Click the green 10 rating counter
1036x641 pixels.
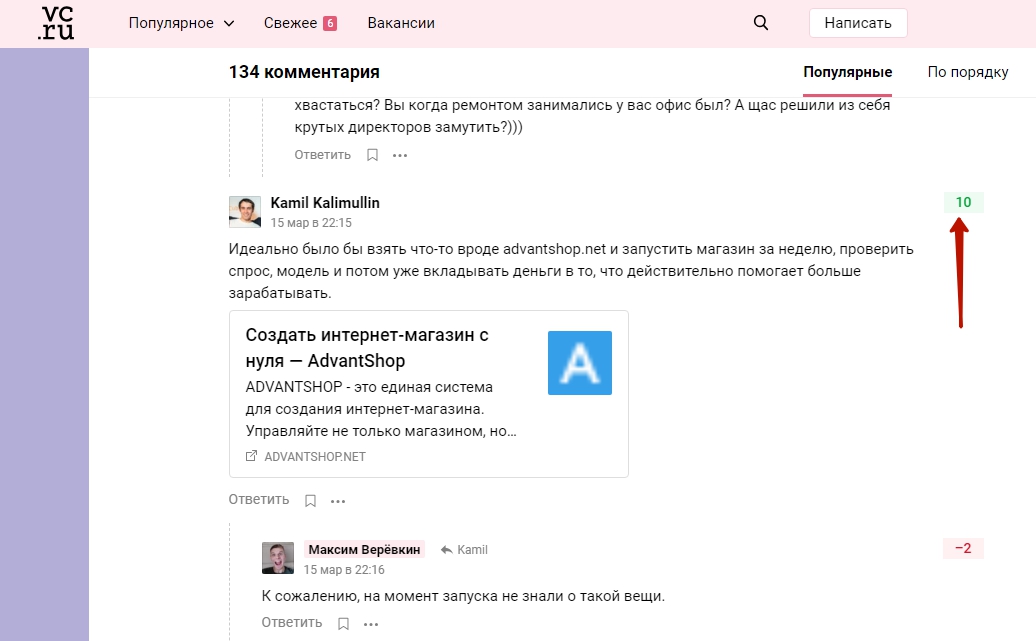(x=963, y=202)
